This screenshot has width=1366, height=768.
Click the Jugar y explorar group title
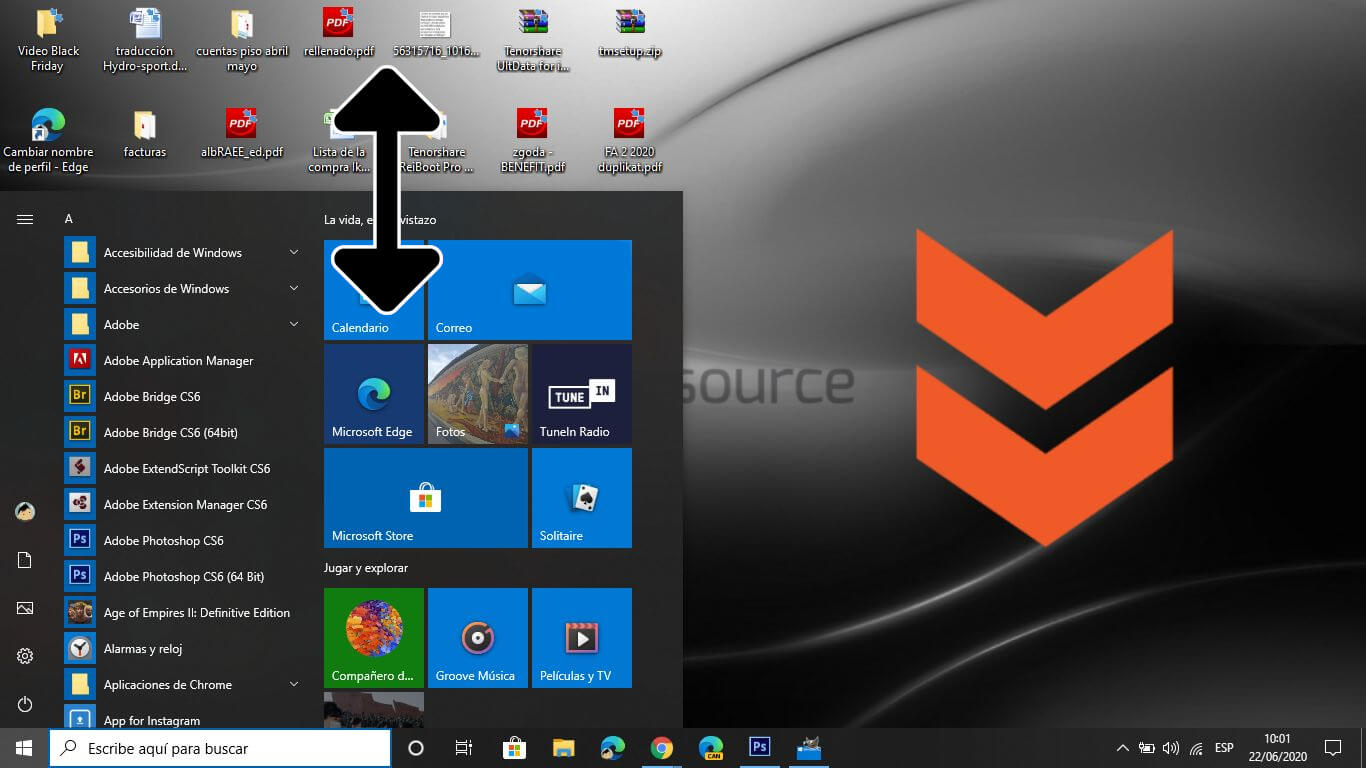pyautogui.click(x=366, y=568)
